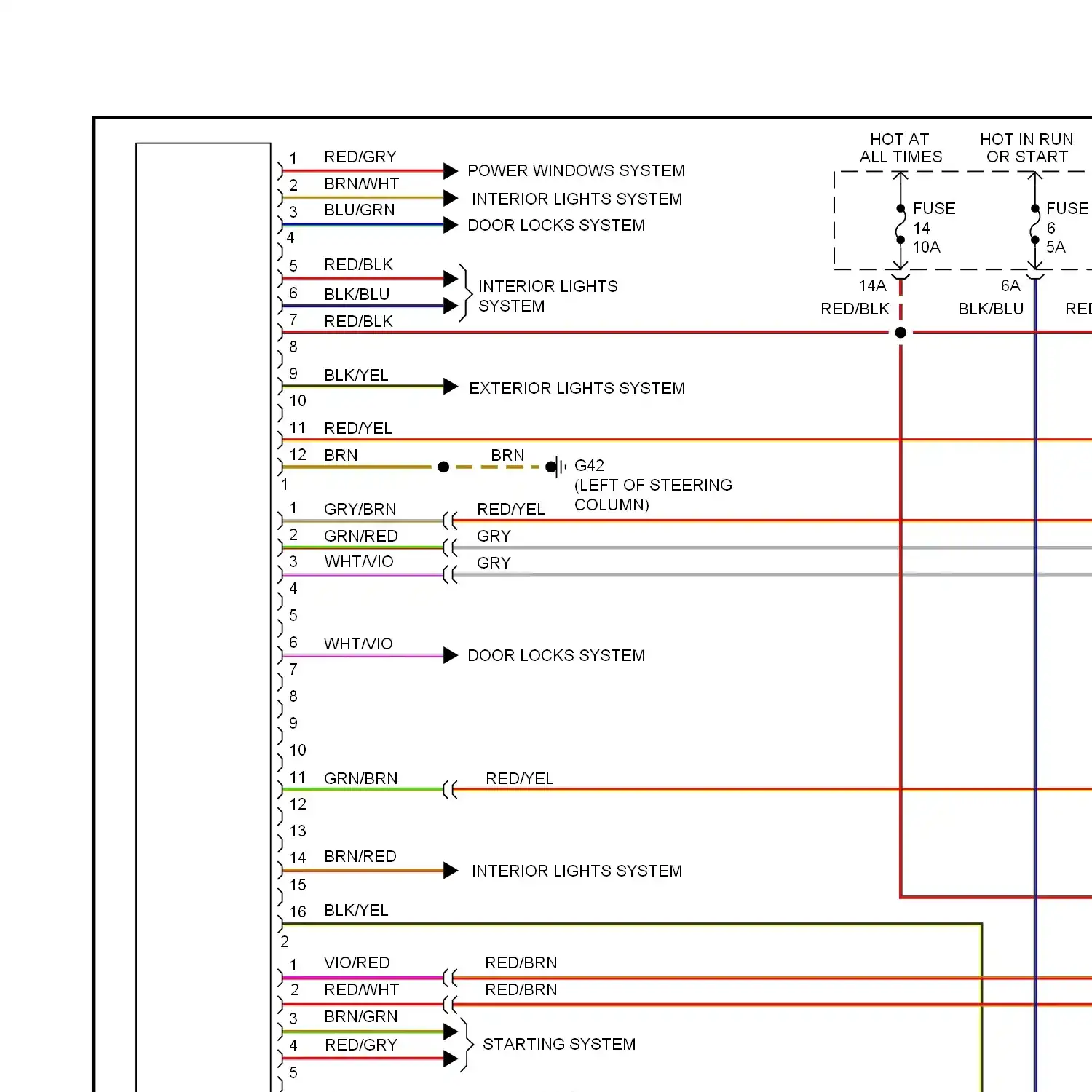Select the HOT IN RUN OR START heading
Image resolution: width=1092 pixels, height=1092 pixels.
click(1026, 148)
